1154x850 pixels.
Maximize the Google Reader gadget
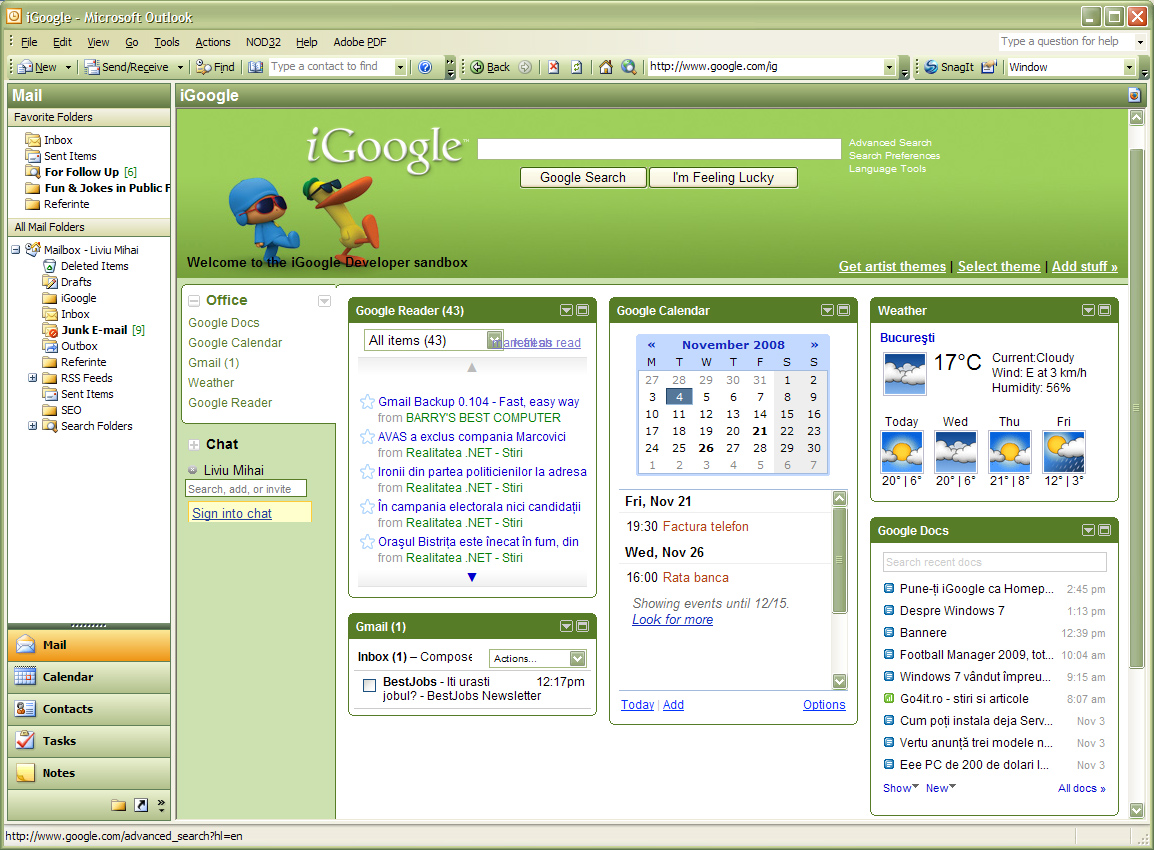pos(583,311)
